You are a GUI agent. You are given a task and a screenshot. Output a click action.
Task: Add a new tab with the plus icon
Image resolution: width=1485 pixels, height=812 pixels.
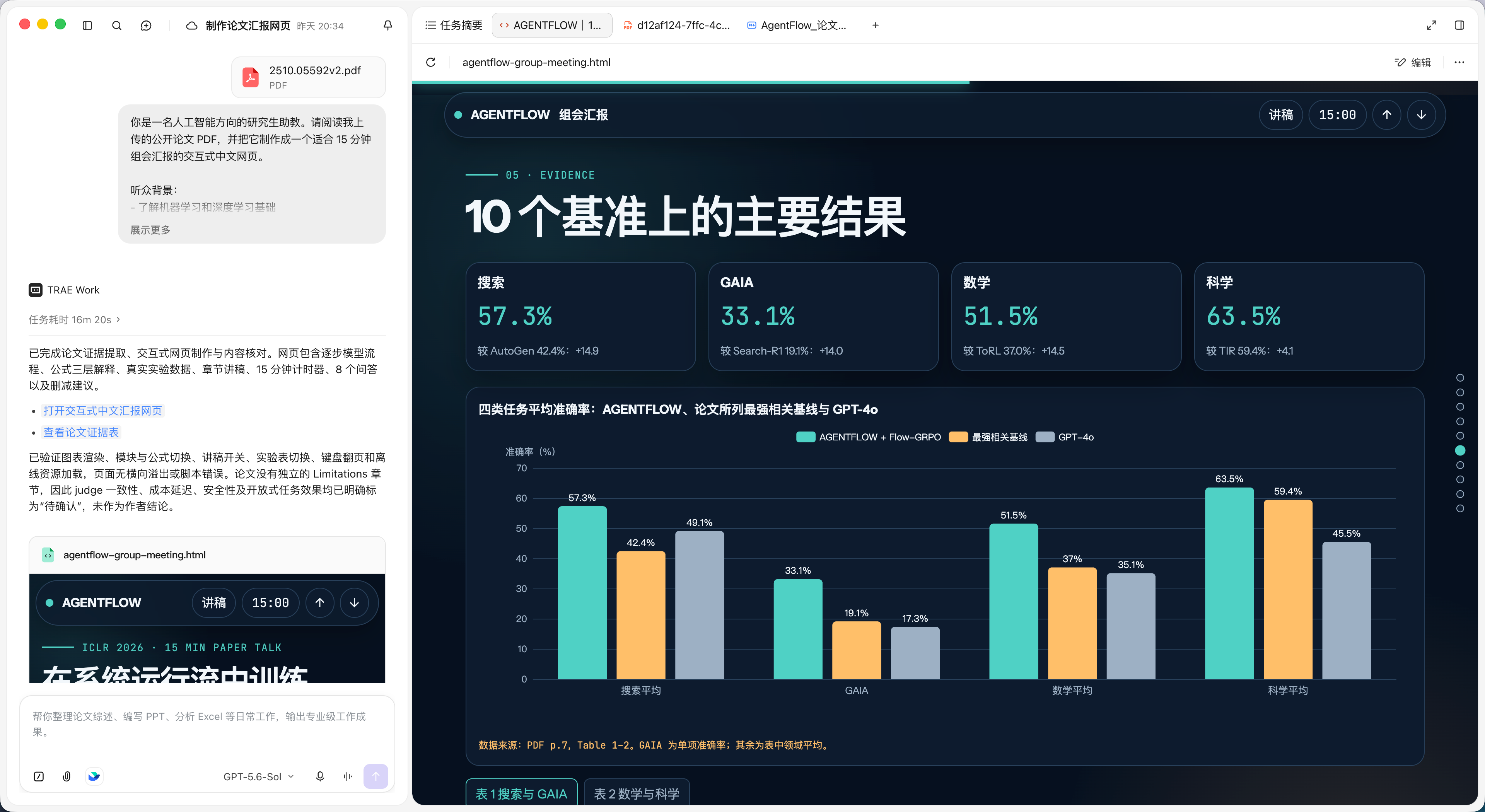click(x=875, y=26)
